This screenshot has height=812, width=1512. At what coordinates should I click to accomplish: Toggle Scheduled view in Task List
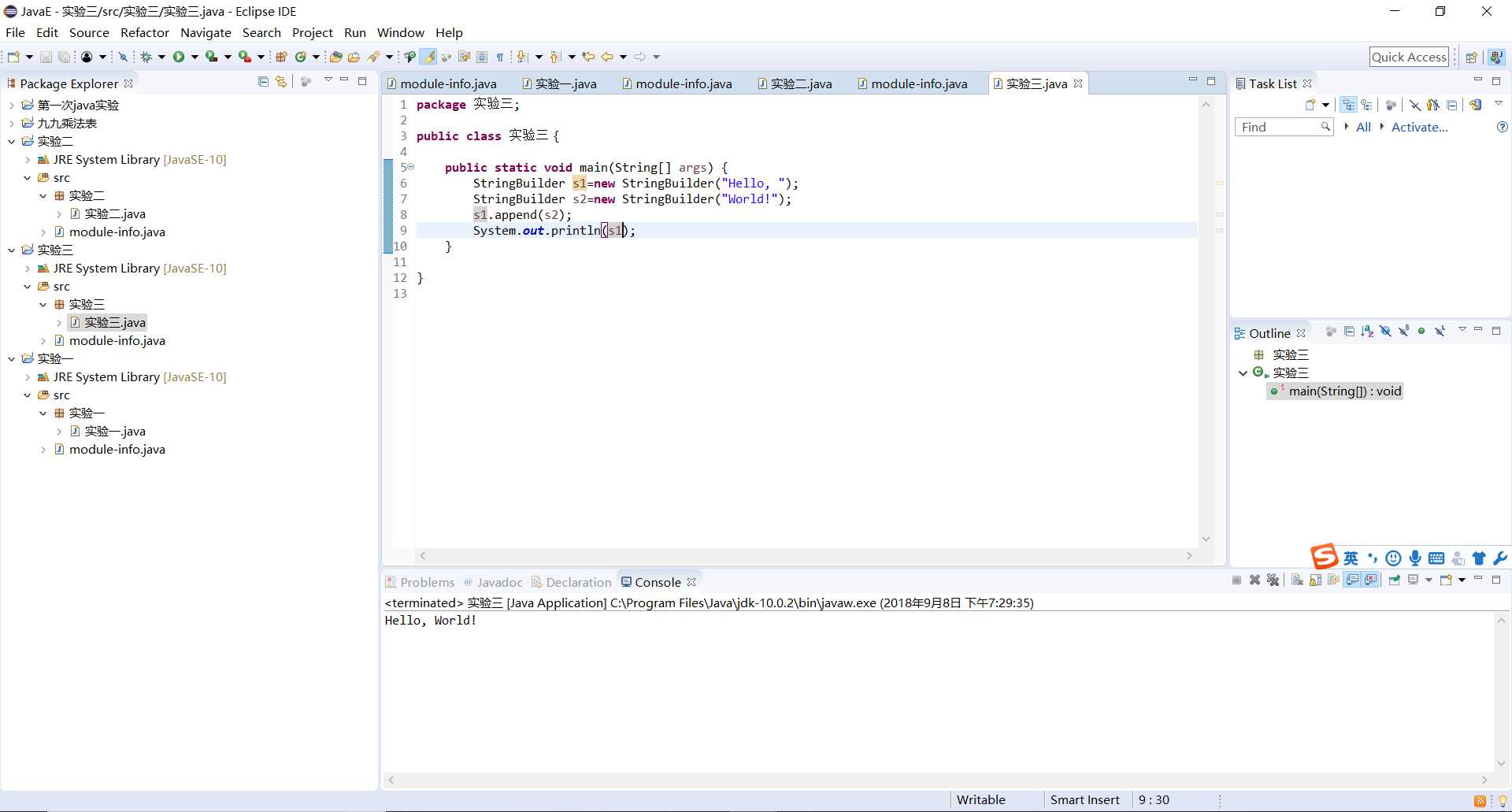pyautogui.click(x=1367, y=105)
